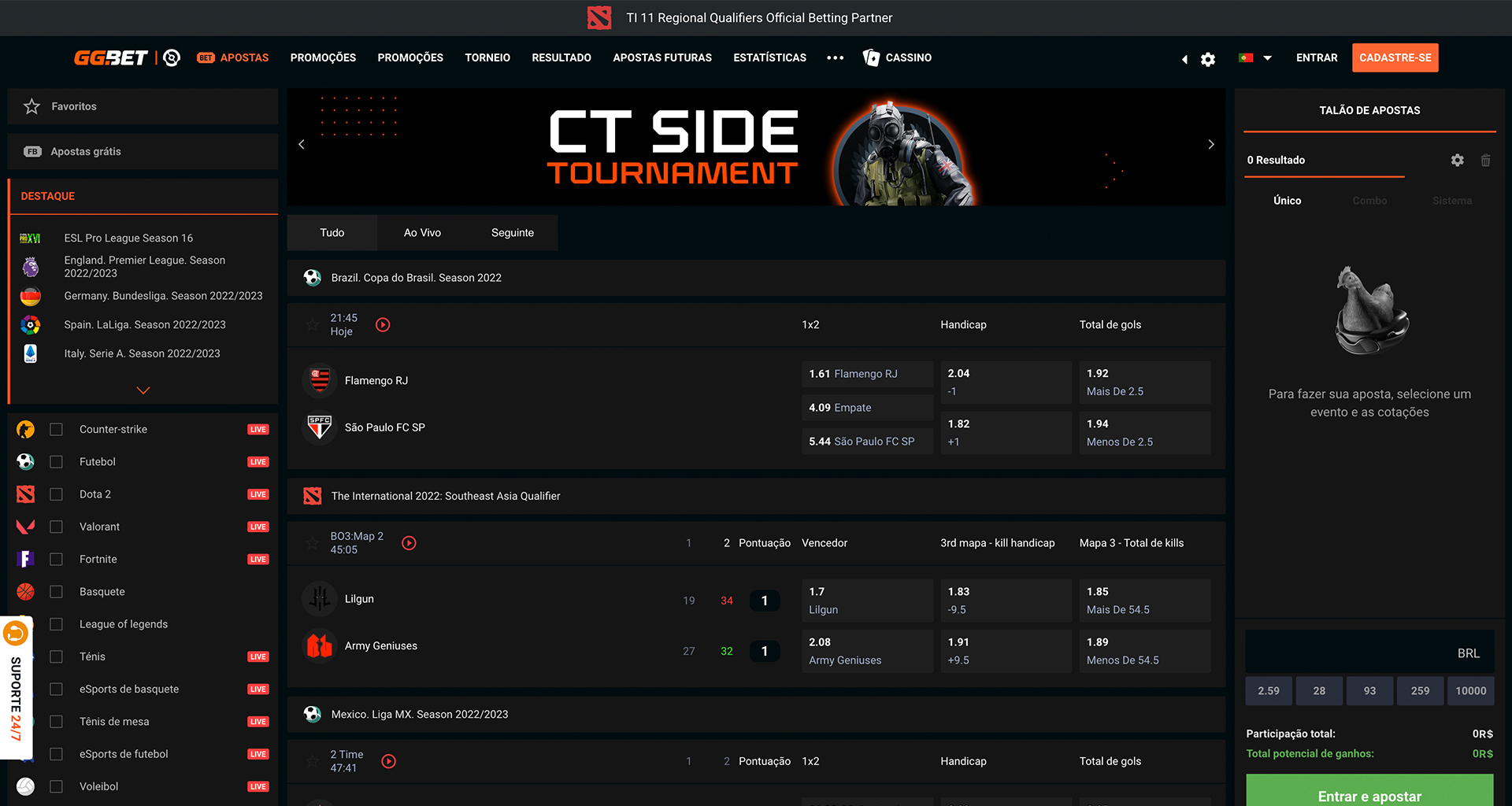The width and height of the screenshot is (1512, 806).
Task: Click the Basquete basketball icon
Action: click(25, 591)
